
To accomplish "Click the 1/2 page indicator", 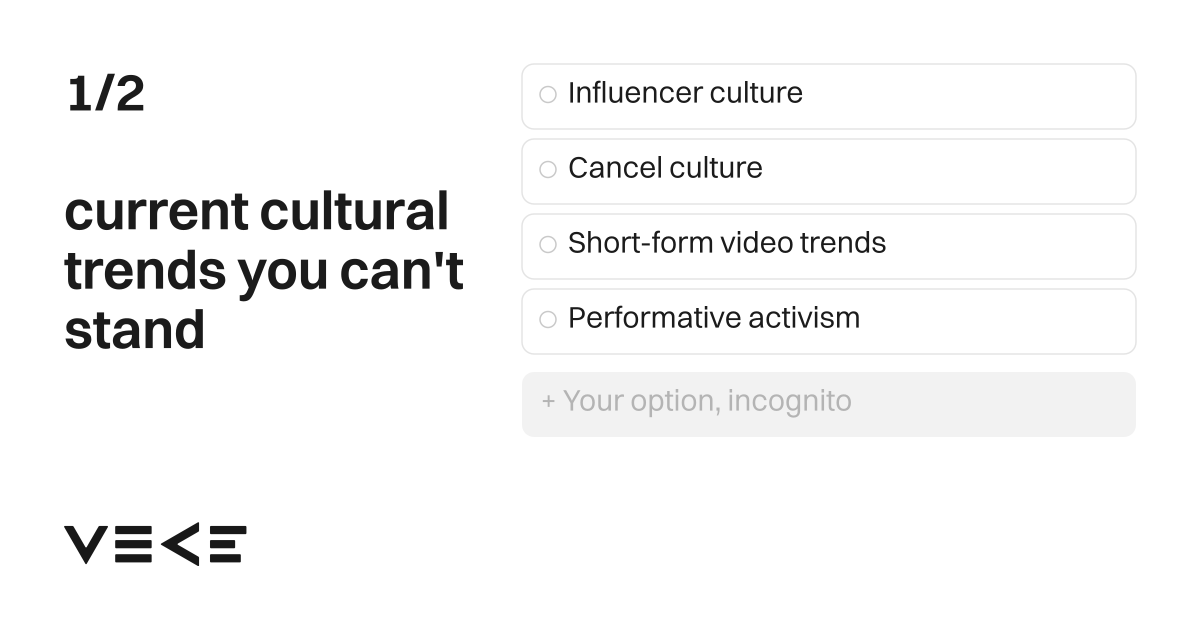I will (x=106, y=94).
